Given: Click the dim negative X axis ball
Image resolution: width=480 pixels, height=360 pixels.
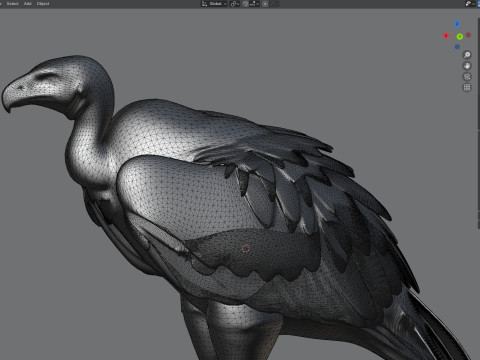Looking at the screenshot, I should coord(468,35).
